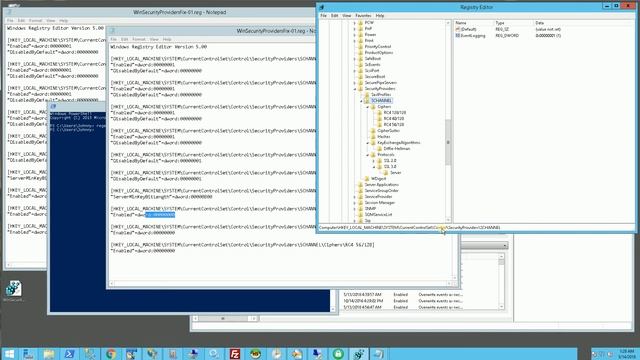Click the front Notepad horizontal scroll left arrow
The image size is (640, 360).
pyautogui.click(x=112, y=283)
